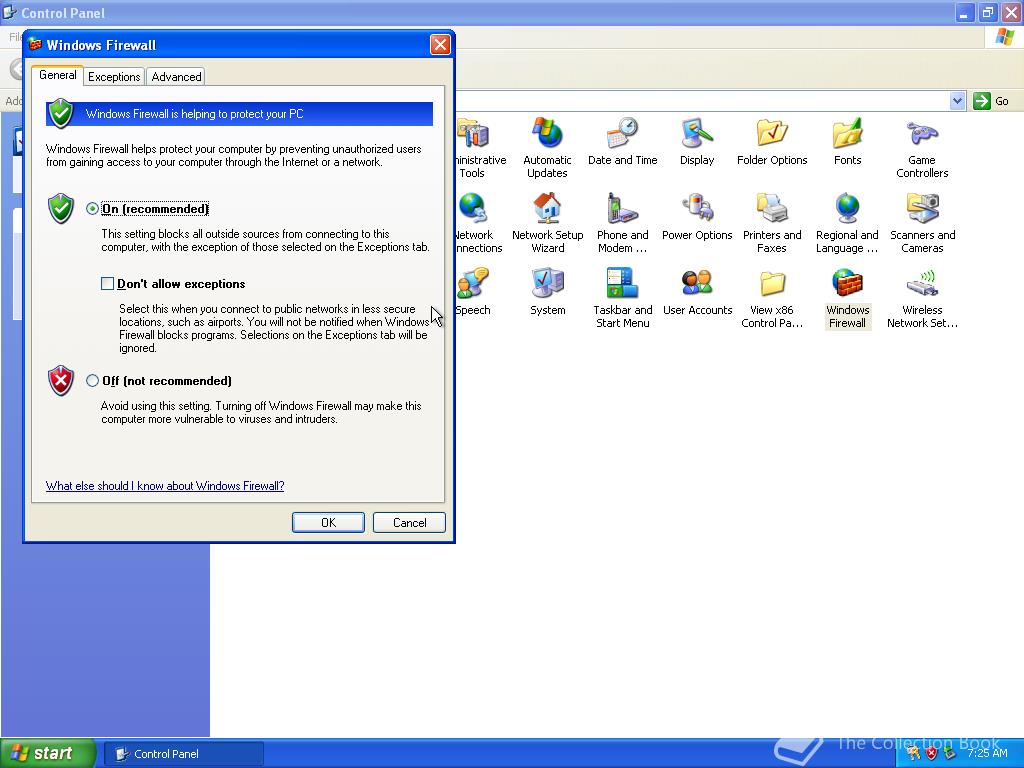This screenshot has width=1024, height=768.
Task: Open the Power Options icon
Action: click(697, 208)
